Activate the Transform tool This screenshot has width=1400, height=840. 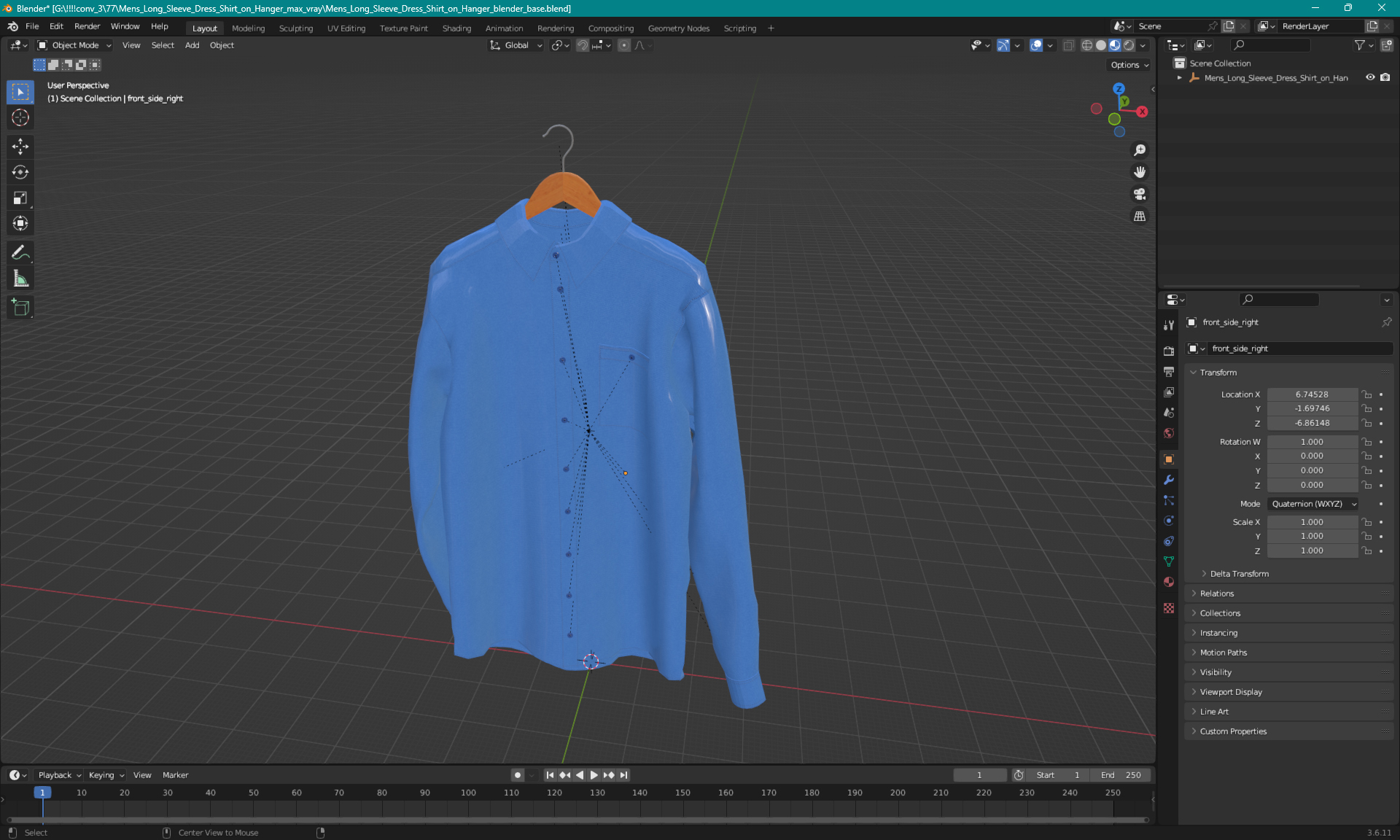click(x=20, y=223)
